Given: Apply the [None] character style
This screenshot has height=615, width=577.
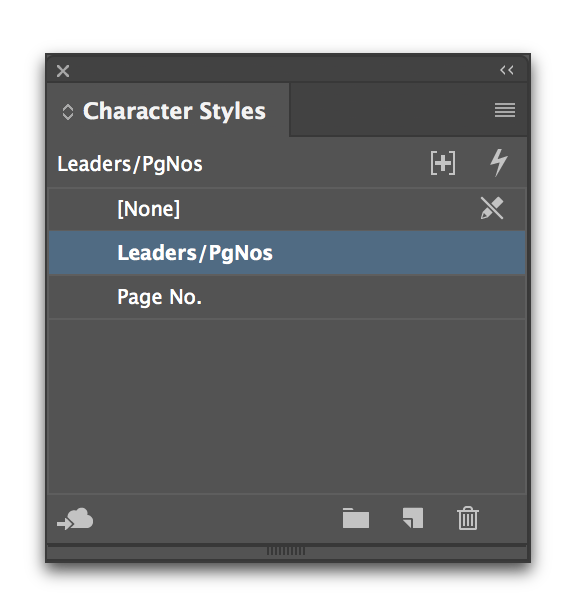Looking at the screenshot, I should click(287, 209).
